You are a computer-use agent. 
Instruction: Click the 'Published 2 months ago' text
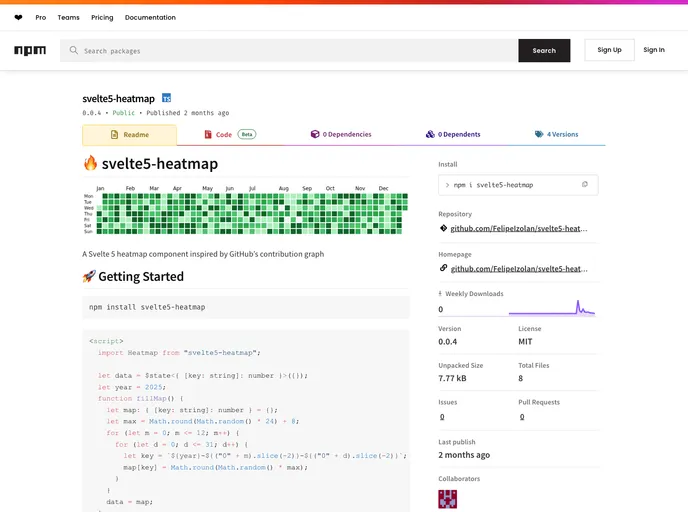point(188,113)
